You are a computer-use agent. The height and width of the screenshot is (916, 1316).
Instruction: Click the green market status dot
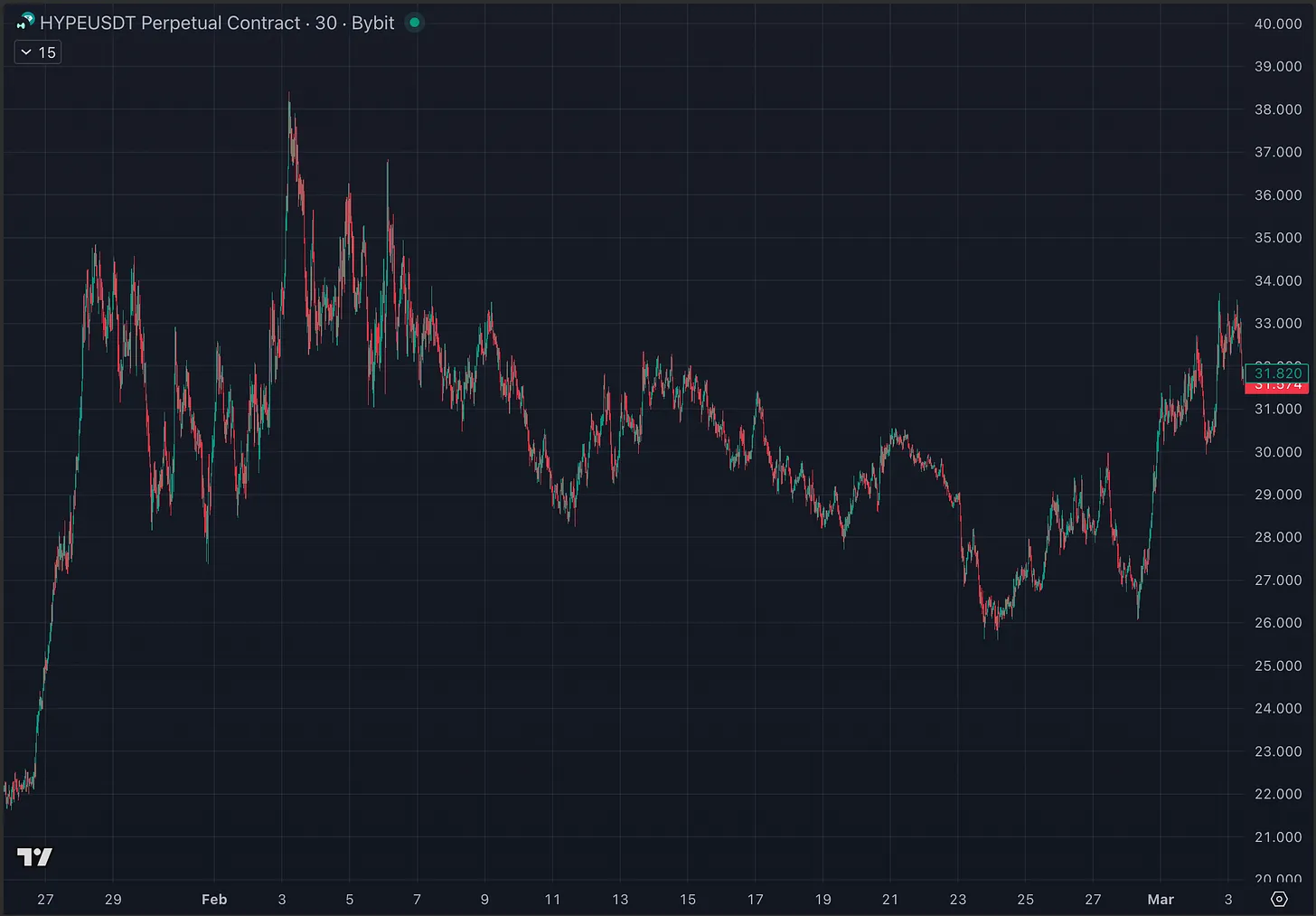(415, 23)
